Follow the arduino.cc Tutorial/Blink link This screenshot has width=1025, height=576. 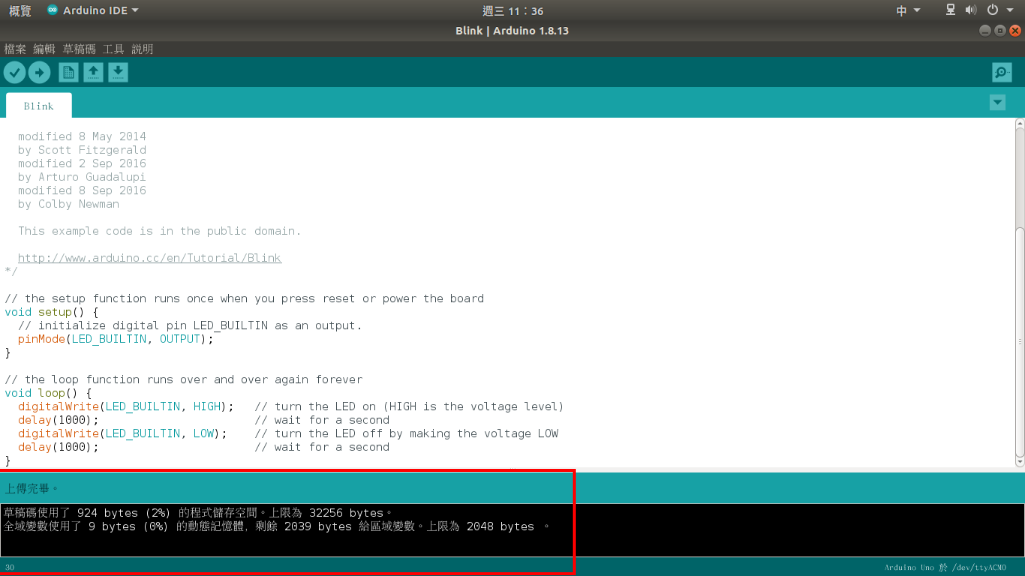(x=150, y=258)
